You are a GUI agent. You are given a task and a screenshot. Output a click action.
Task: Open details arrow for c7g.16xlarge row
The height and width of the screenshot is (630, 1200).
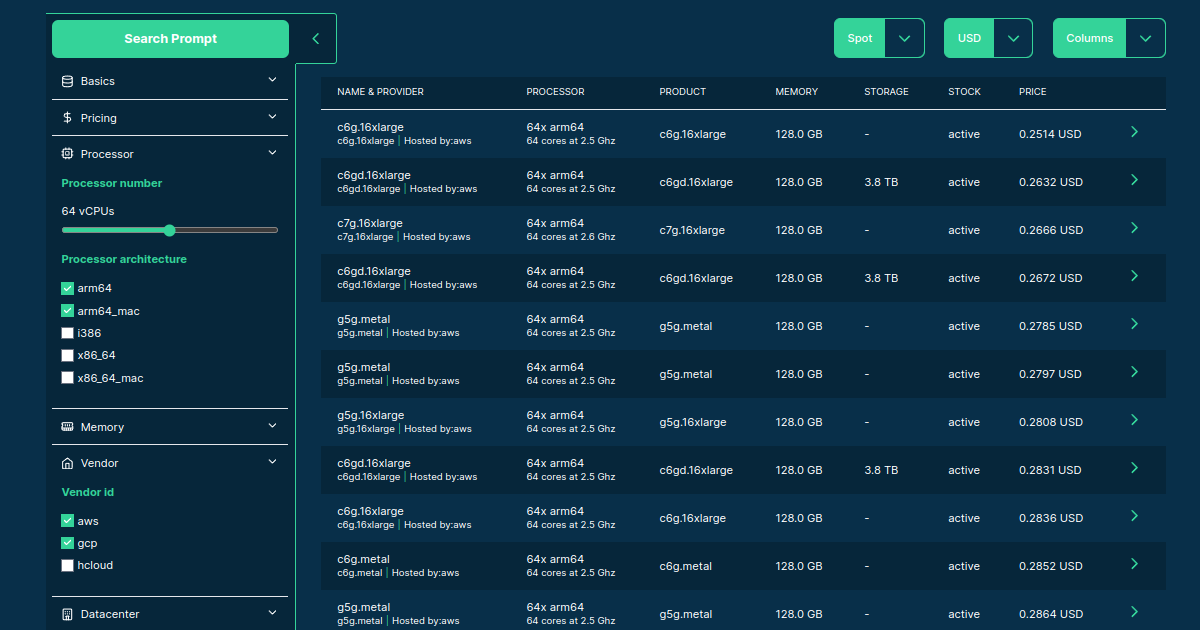[1134, 228]
